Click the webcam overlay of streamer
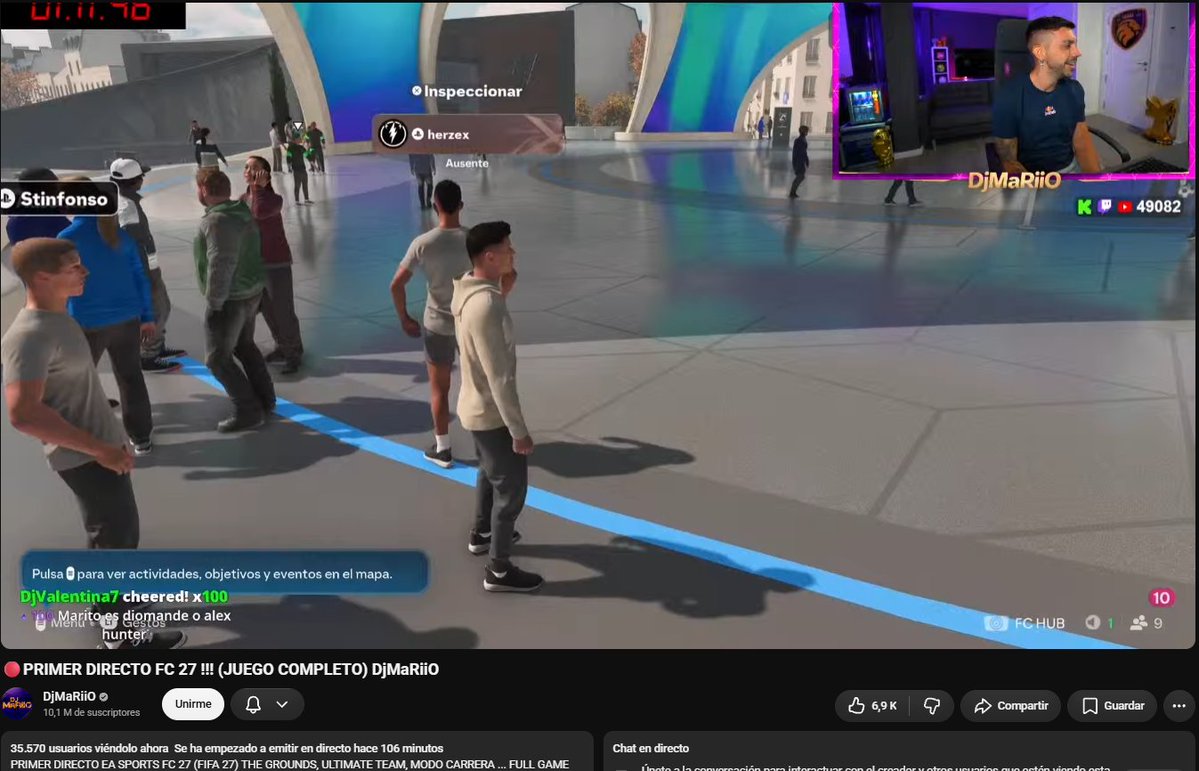Image resolution: width=1199 pixels, height=771 pixels. point(1012,90)
